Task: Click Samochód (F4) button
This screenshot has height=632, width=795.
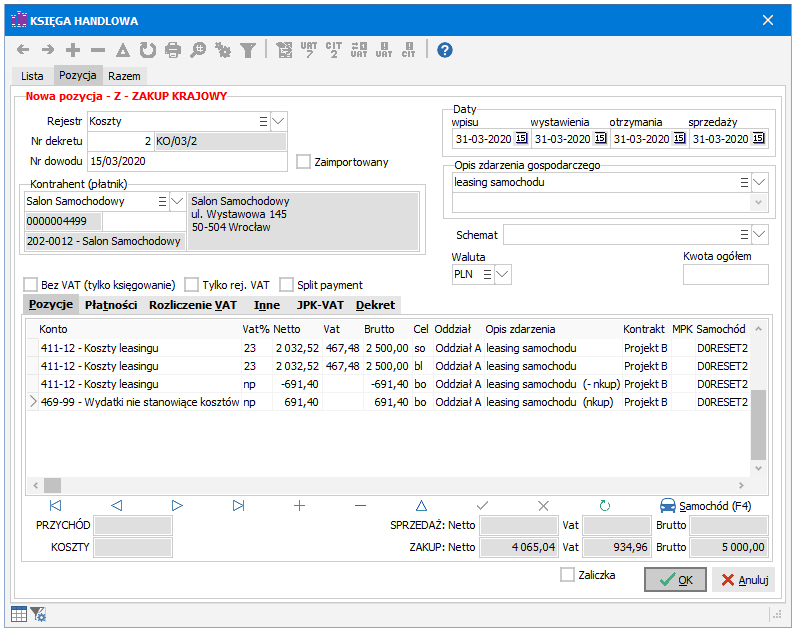Action: pyautogui.click(x=705, y=506)
